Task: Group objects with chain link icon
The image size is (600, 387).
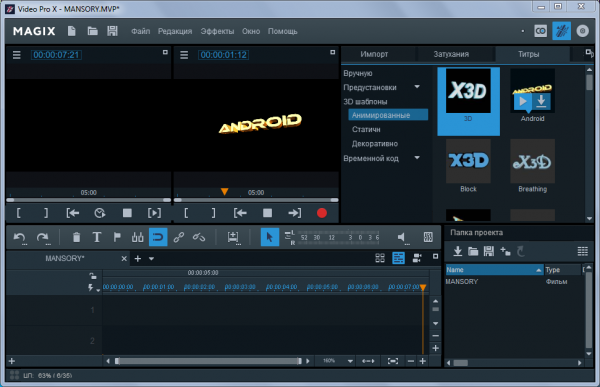Action: (178, 237)
